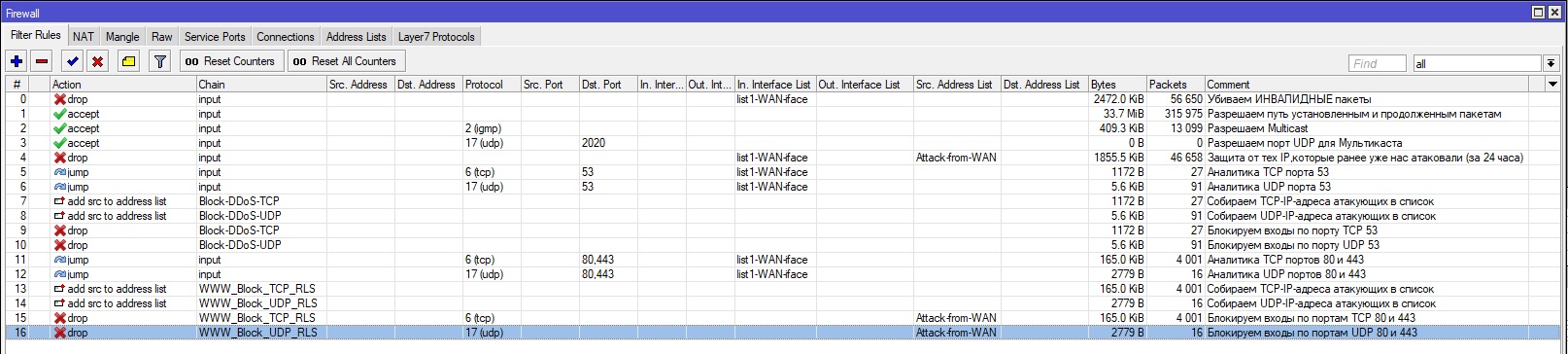Screen dimensions: 1568x354
Task: Select drop icon in rule 9
Action: [59, 230]
